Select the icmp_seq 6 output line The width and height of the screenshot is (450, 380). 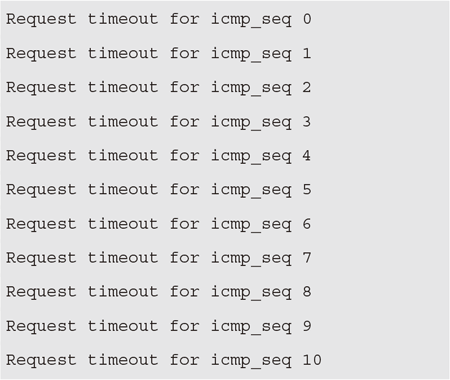[x=159, y=224]
